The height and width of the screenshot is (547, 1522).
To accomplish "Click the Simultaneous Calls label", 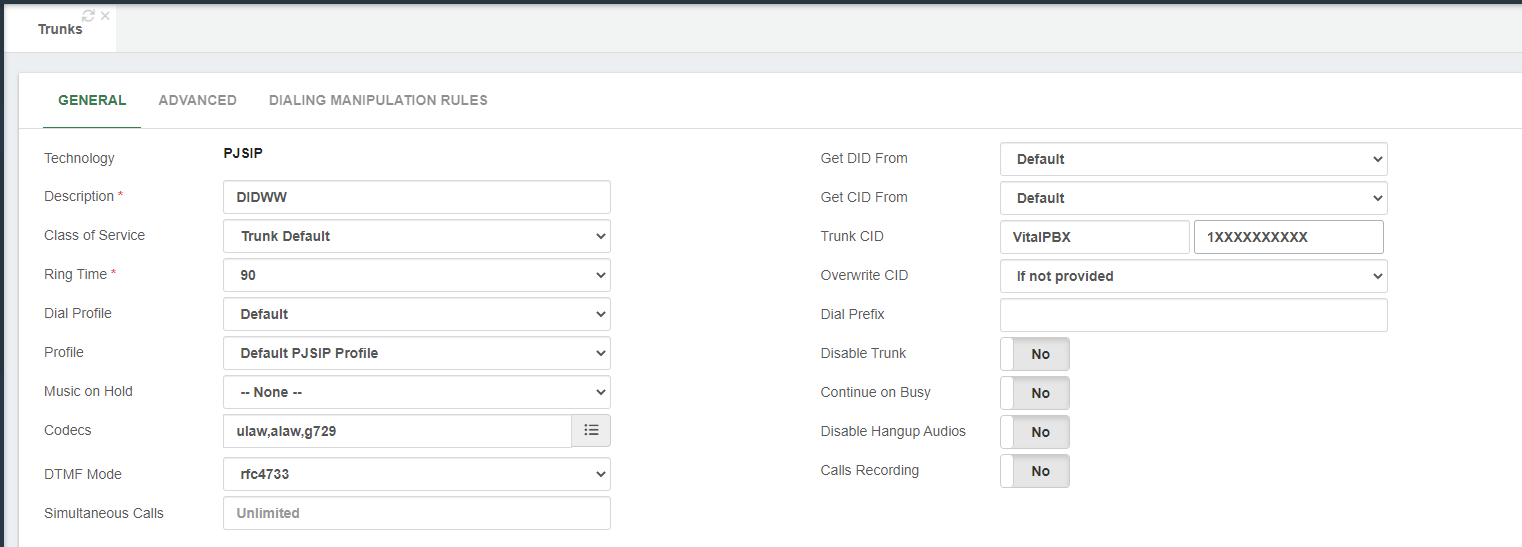I will [x=104, y=513].
